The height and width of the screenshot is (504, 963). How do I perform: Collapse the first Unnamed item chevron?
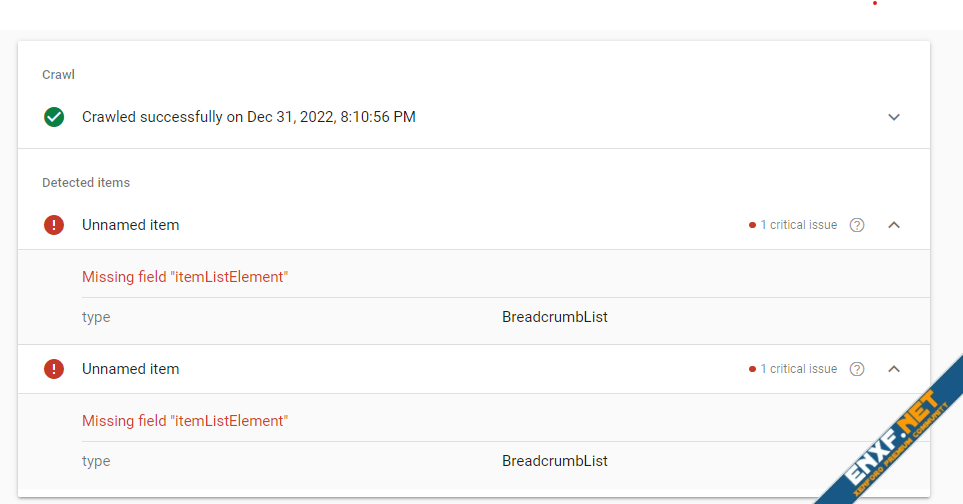pos(894,225)
